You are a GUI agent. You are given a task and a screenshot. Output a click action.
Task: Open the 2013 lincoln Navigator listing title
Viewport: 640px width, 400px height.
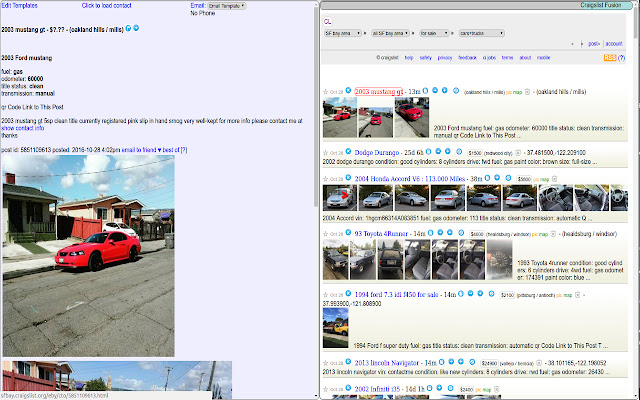[x=387, y=363]
